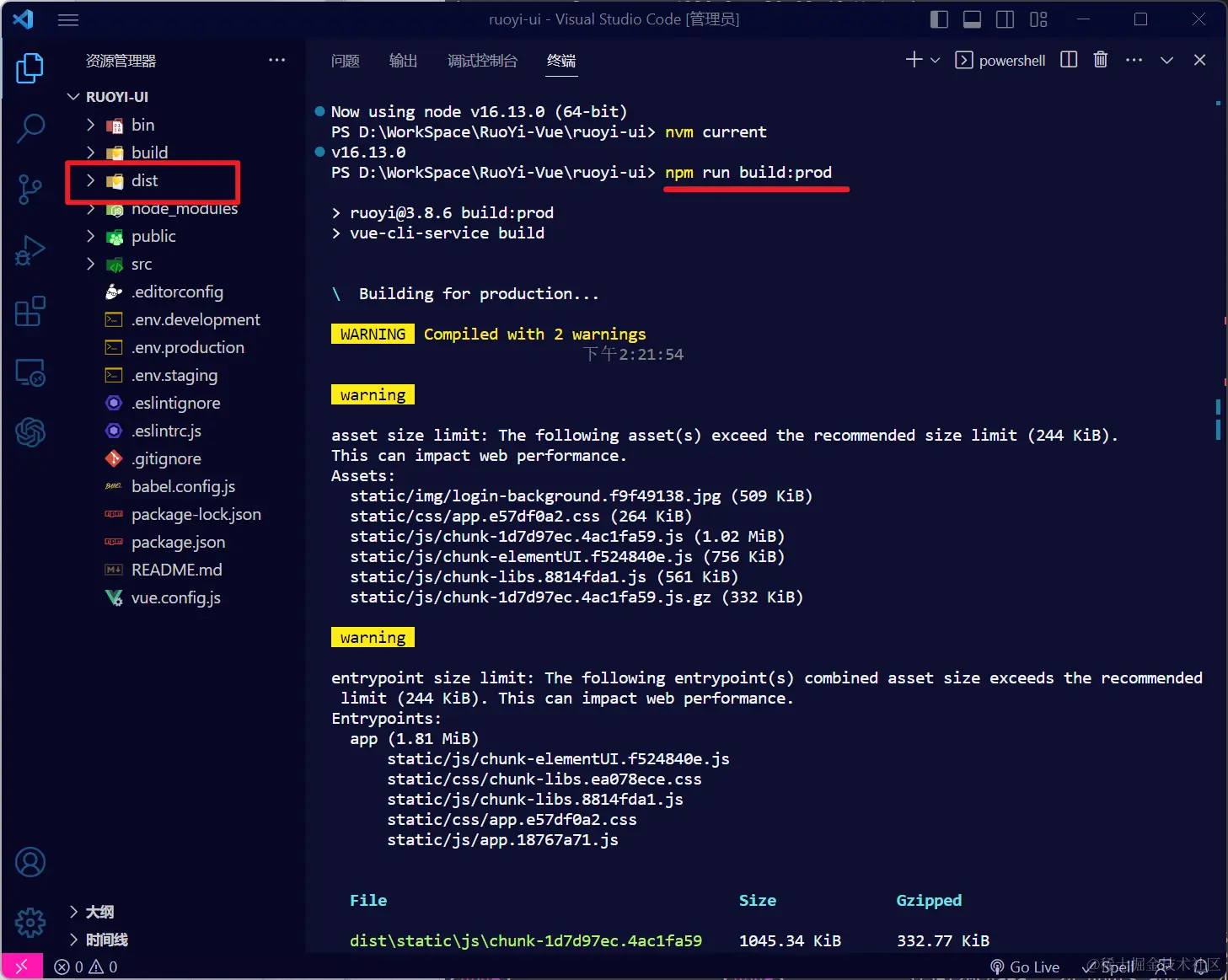1228x980 pixels.
Task: Toggle the primary side bar
Action: tap(939, 19)
